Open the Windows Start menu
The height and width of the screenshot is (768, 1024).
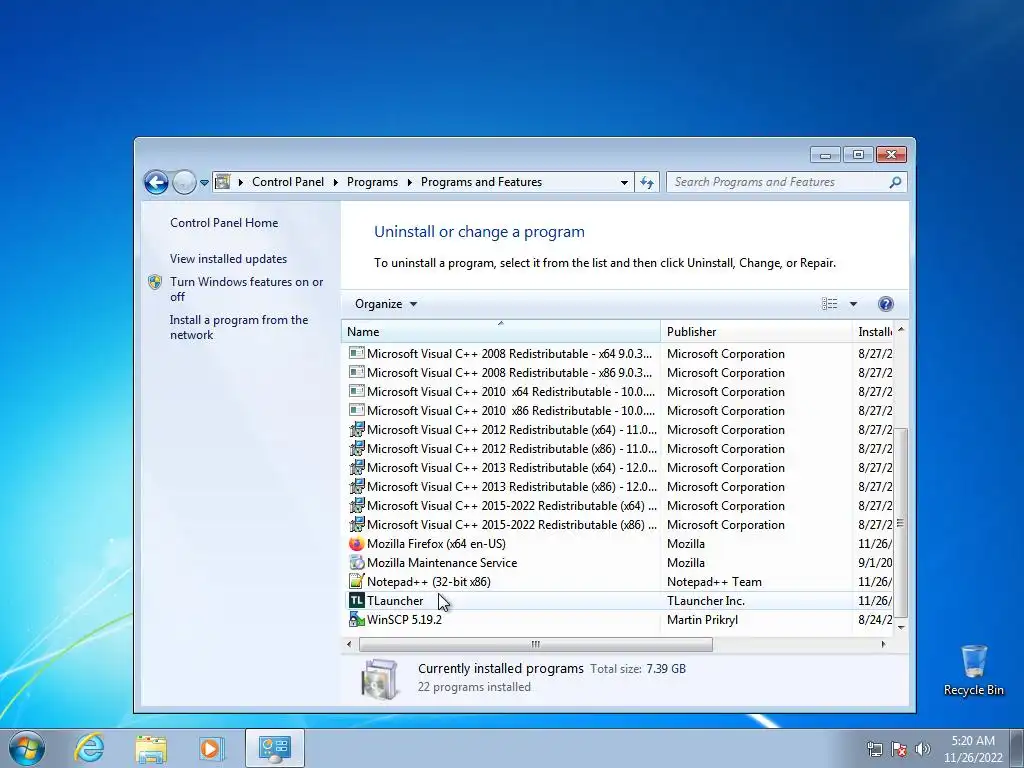coord(27,748)
